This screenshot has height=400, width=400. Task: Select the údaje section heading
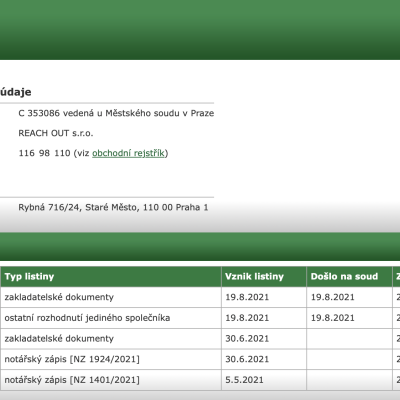point(16,92)
